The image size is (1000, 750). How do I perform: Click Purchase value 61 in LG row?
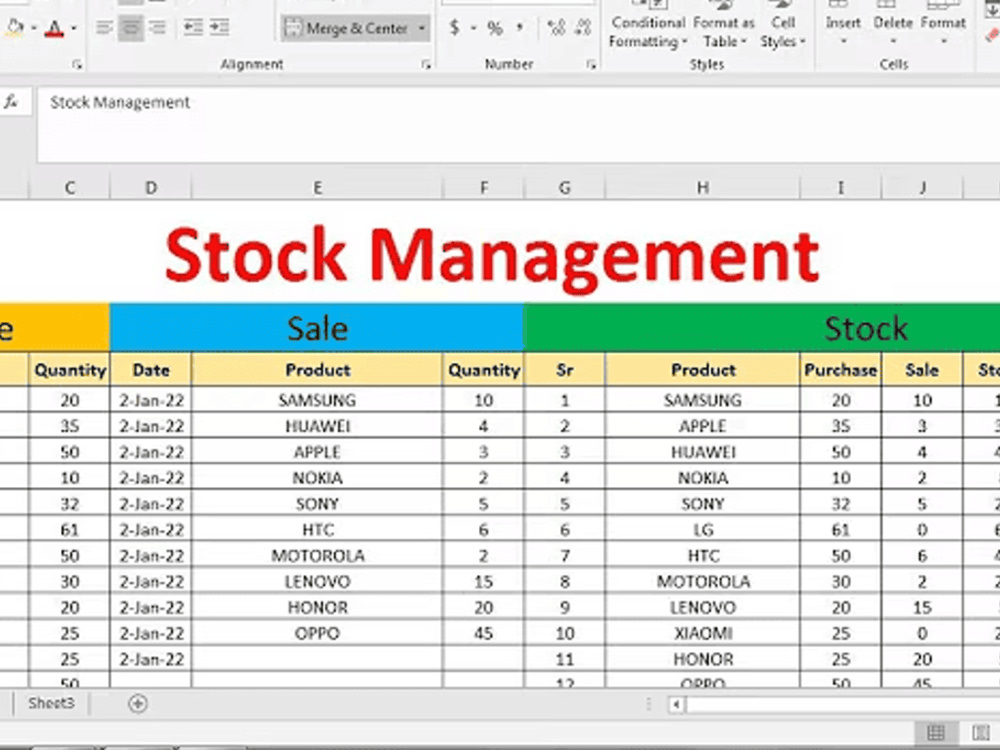(841, 529)
